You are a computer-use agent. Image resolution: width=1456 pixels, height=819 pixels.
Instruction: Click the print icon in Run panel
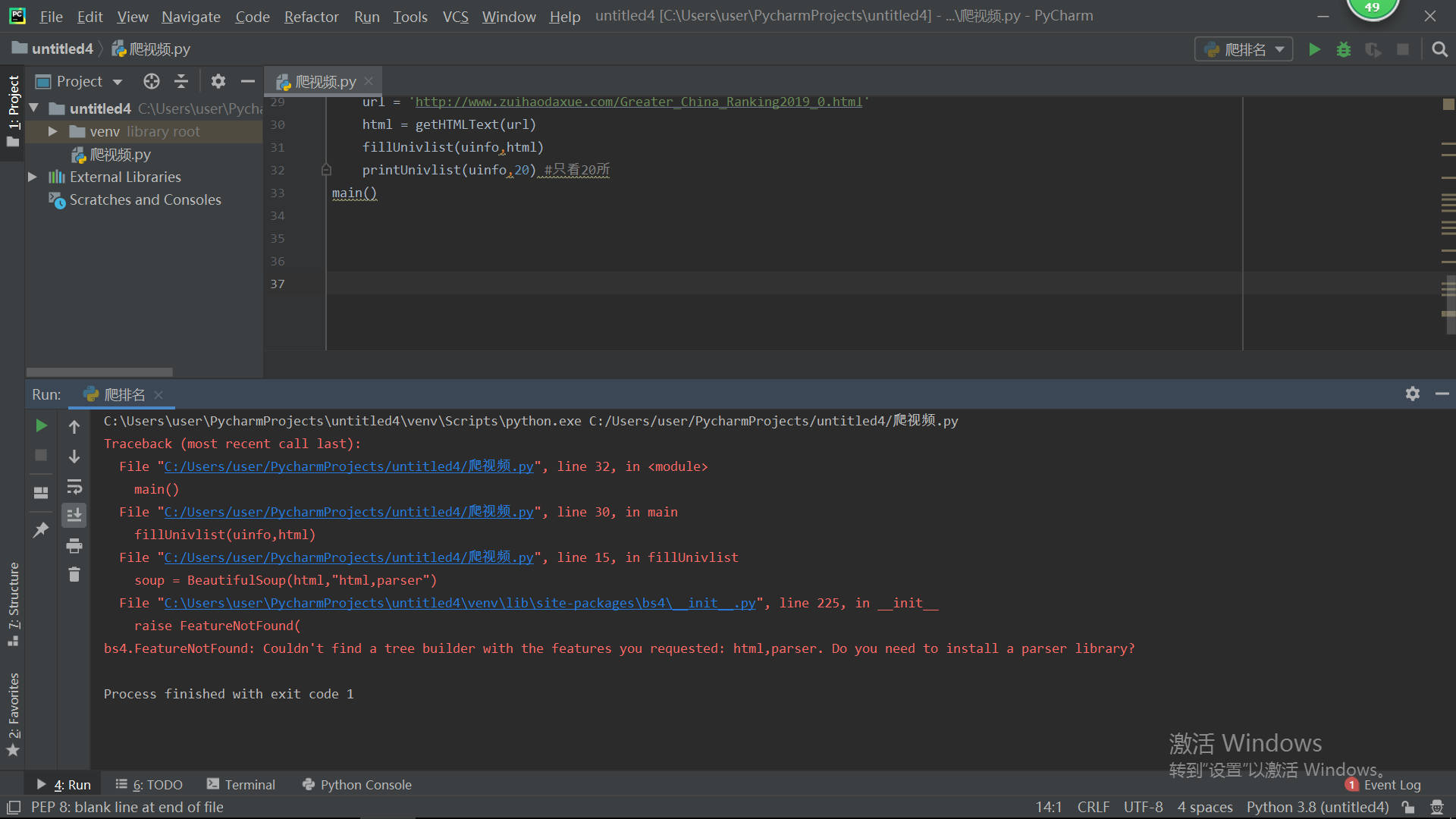tap(74, 545)
